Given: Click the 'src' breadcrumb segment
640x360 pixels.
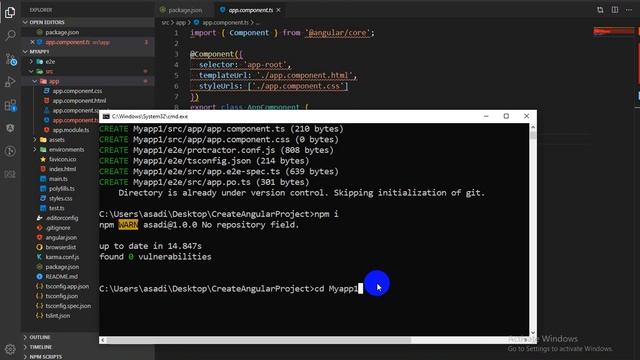Looking at the screenshot, I should 165,23.
